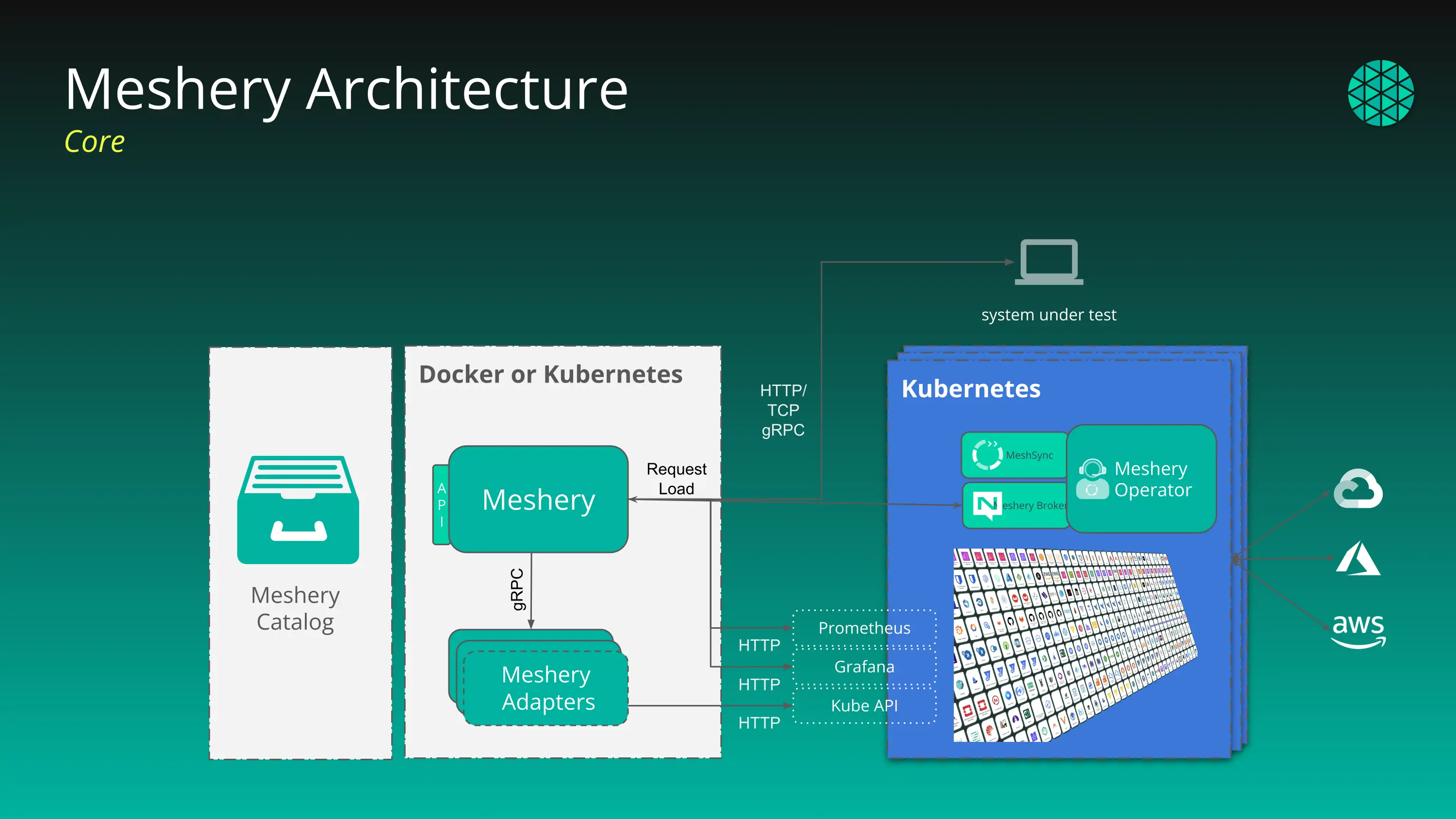Click the MeshSync circular icon
This screenshot has width=1456, height=819.
coord(987,455)
